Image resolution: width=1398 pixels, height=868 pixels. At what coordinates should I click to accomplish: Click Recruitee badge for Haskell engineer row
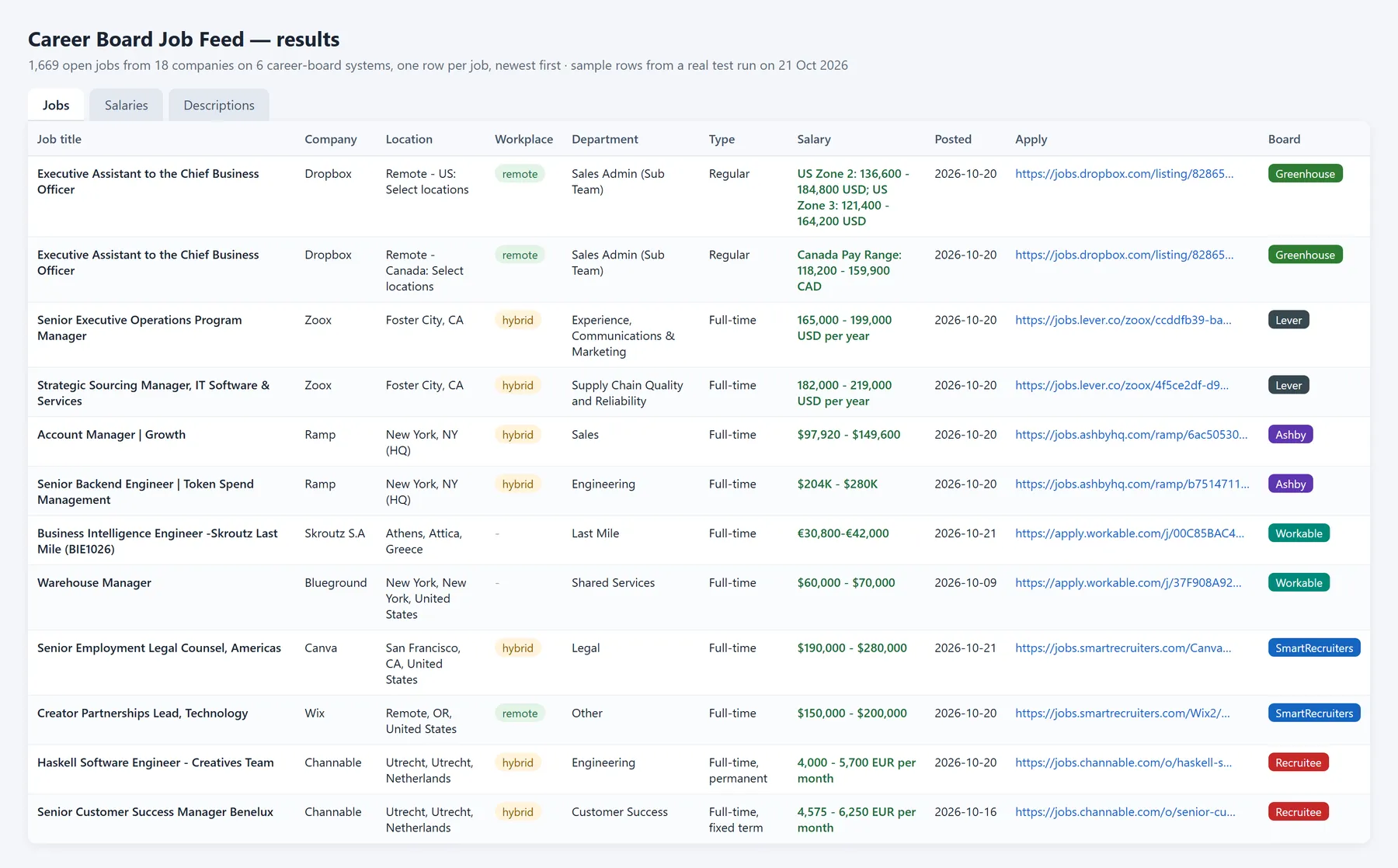pyautogui.click(x=1298, y=762)
